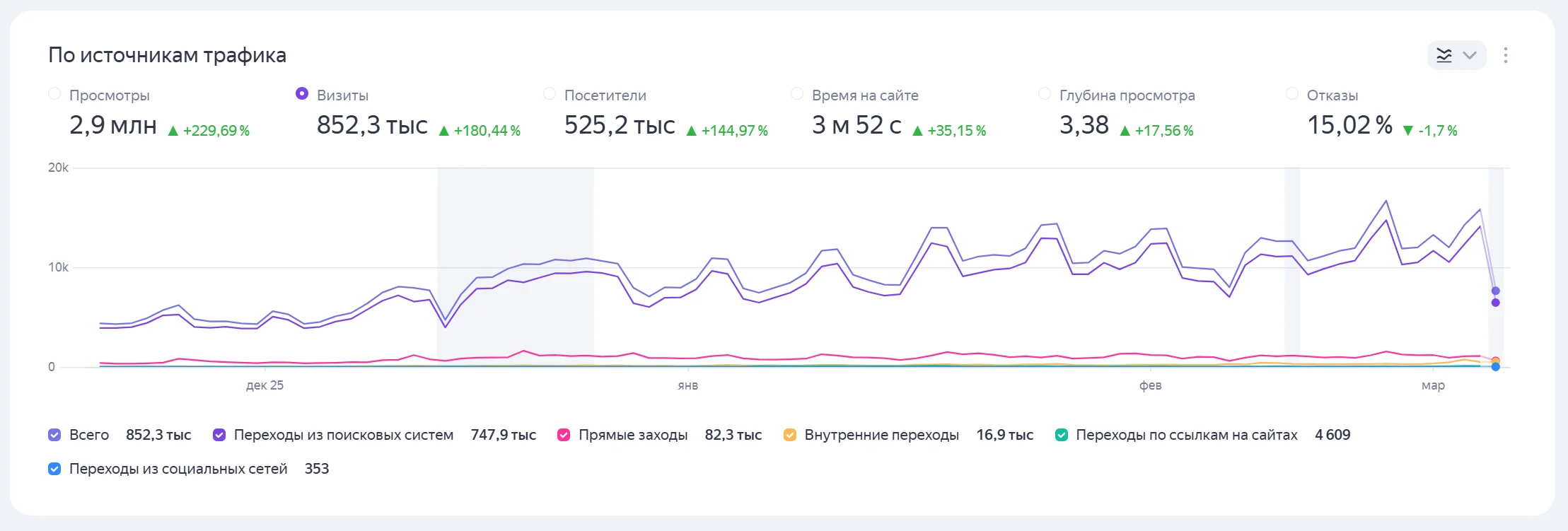
Task: Toggle the Прямые заходы checkbox
Action: click(x=564, y=435)
